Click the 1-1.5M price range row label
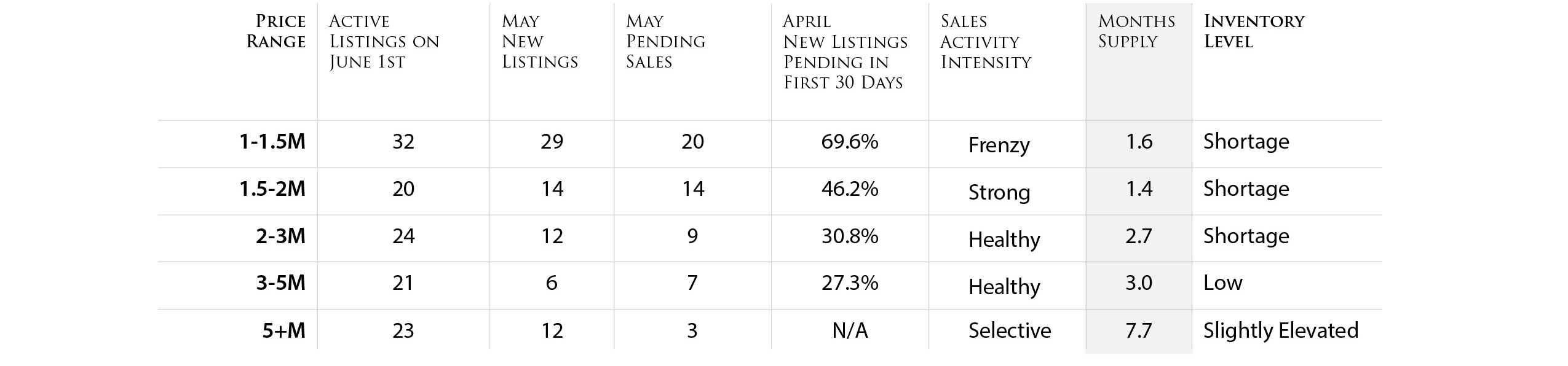 tap(272, 142)
